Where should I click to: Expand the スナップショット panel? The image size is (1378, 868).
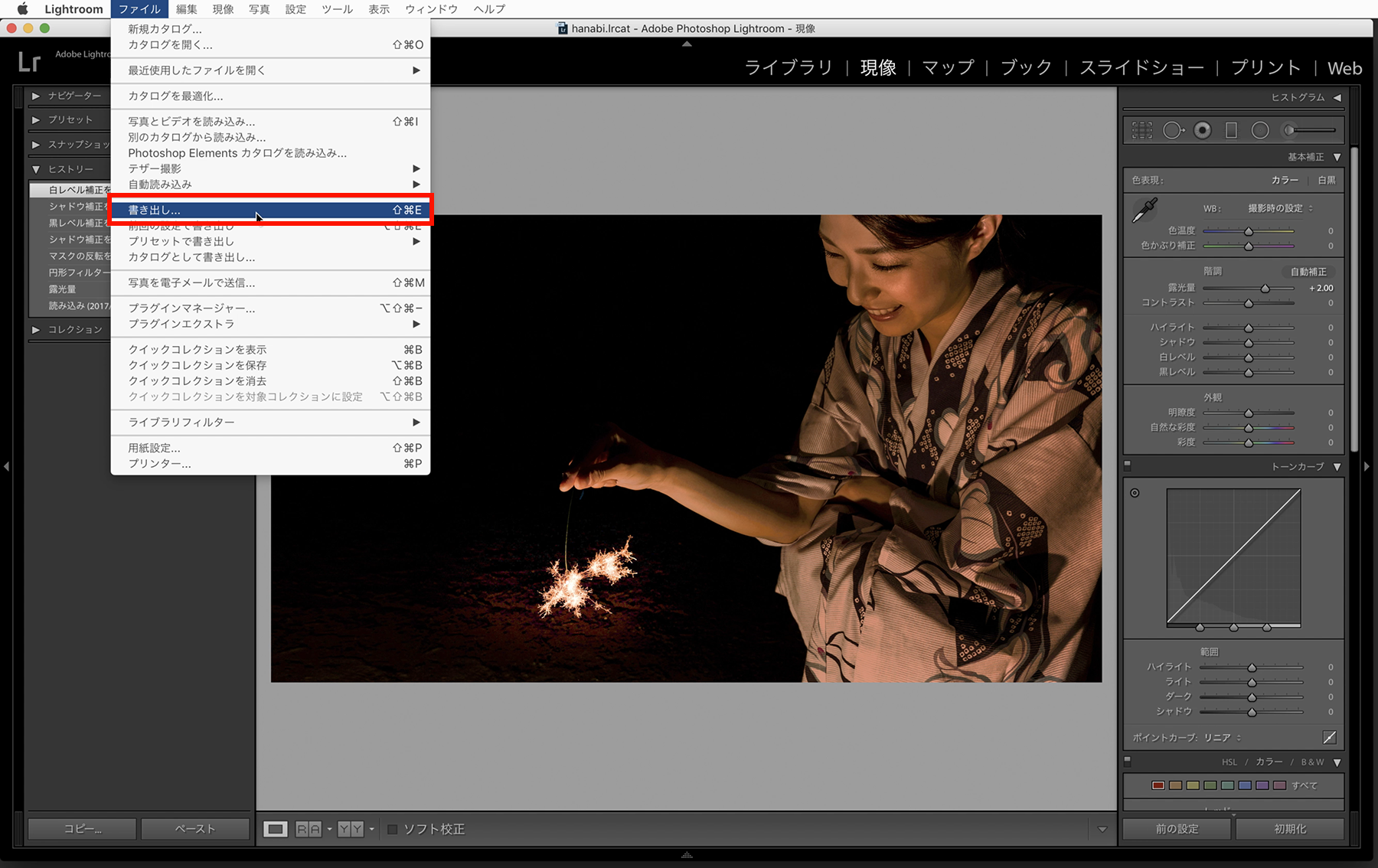(x=36, y=144)
